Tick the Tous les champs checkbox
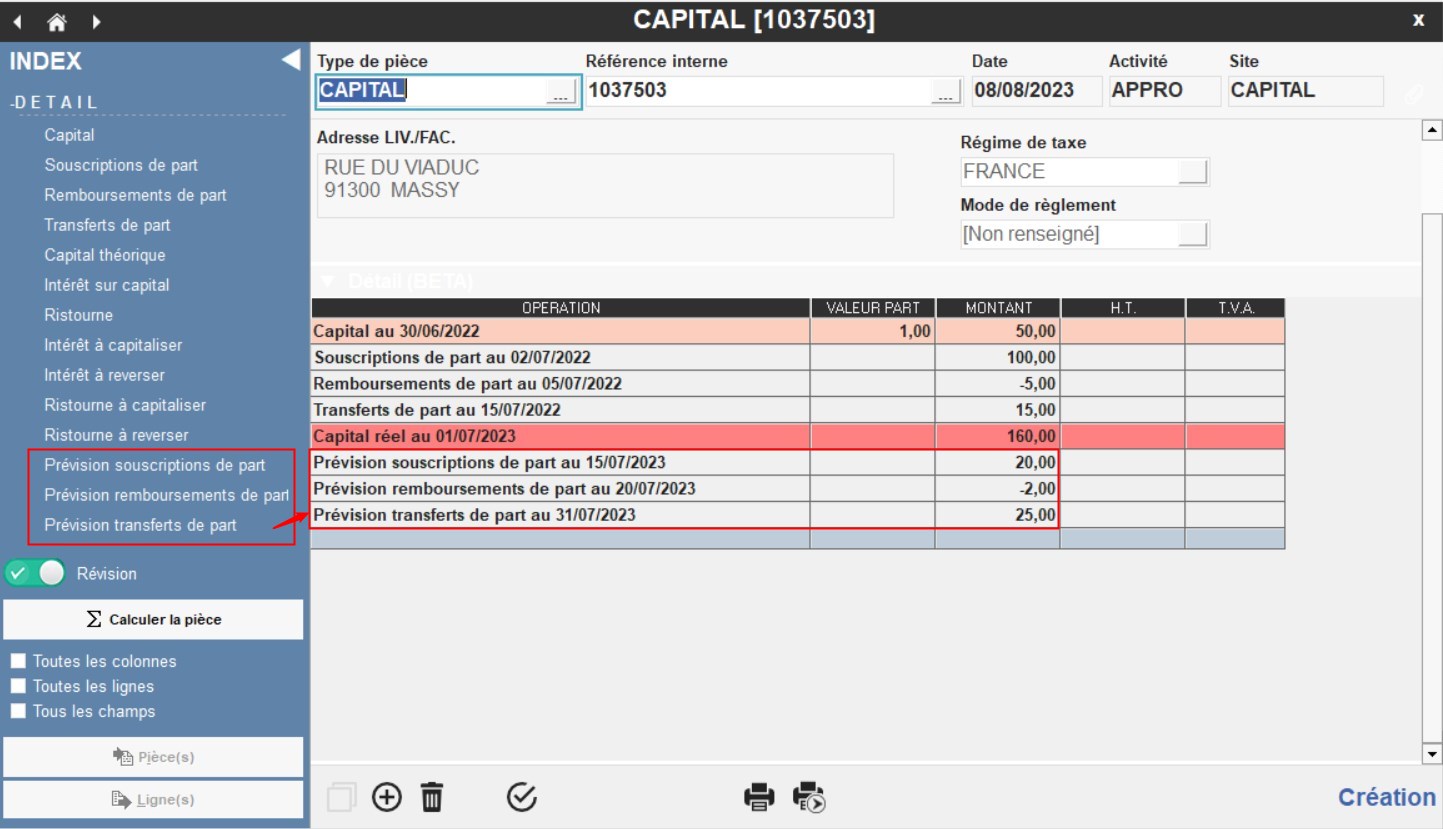Image resolution: width=1443 pixels, height=829 pixels. pos(18,711)
